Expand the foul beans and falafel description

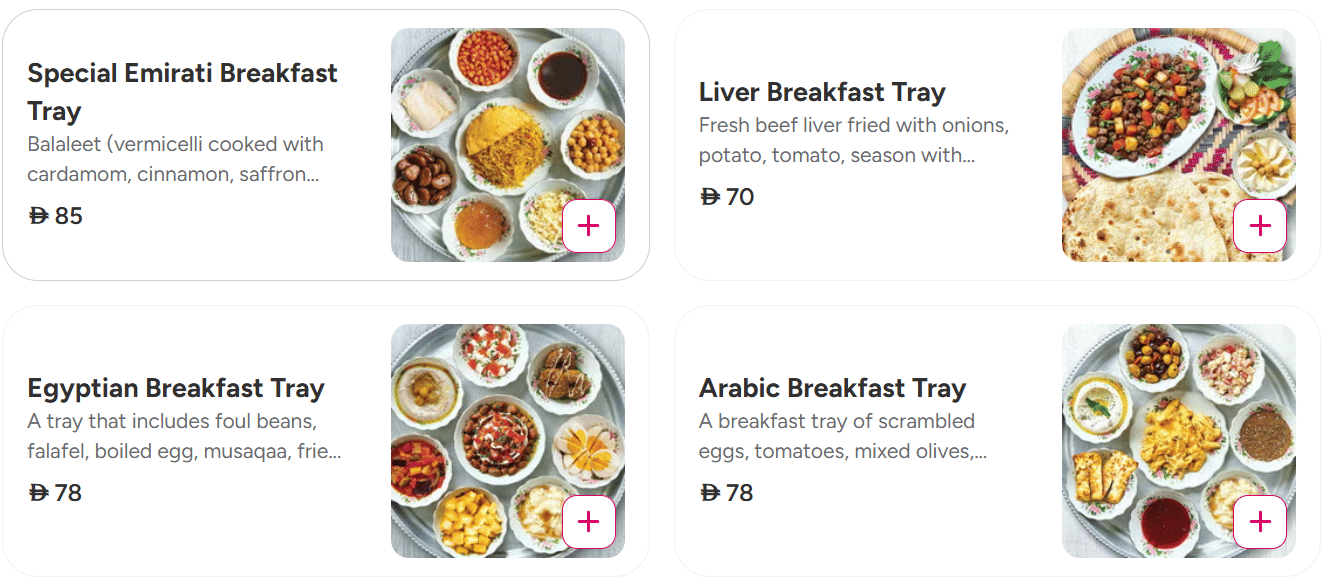pyautogui.click(x=184, y=436)
